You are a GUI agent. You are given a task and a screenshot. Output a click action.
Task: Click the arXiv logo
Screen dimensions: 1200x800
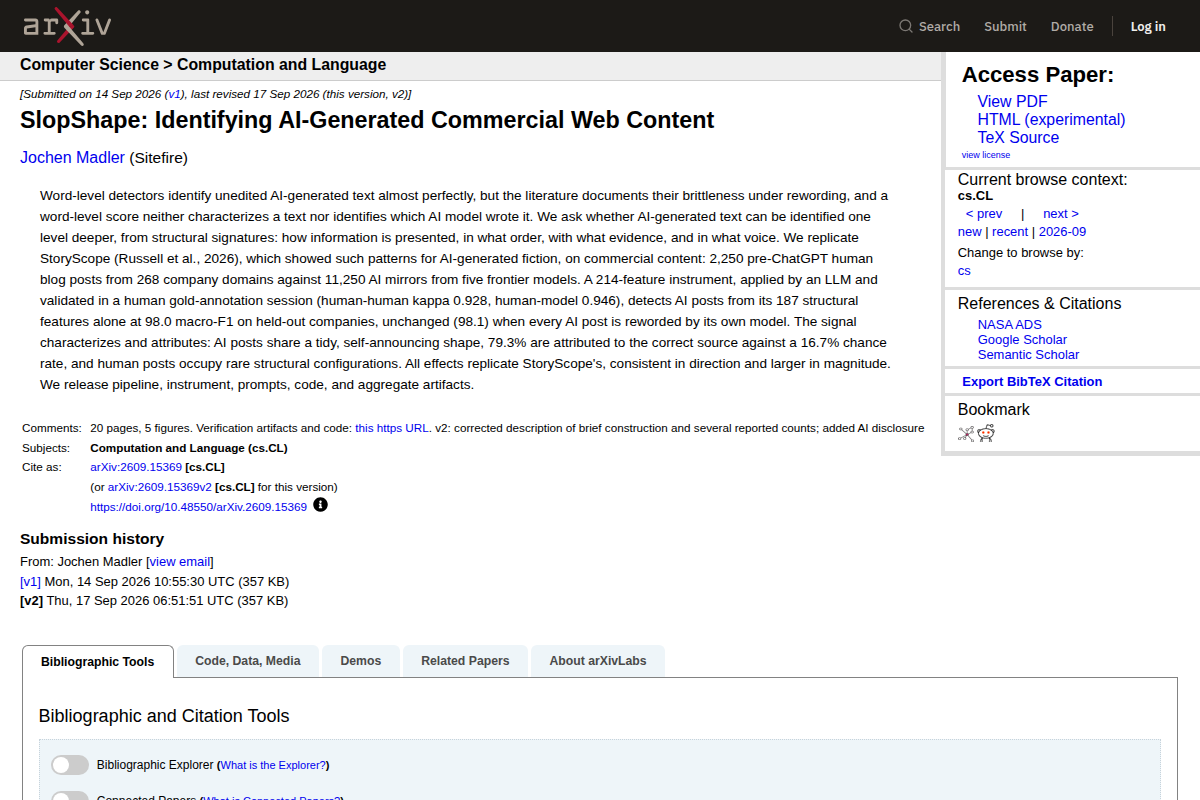point(67,26)
